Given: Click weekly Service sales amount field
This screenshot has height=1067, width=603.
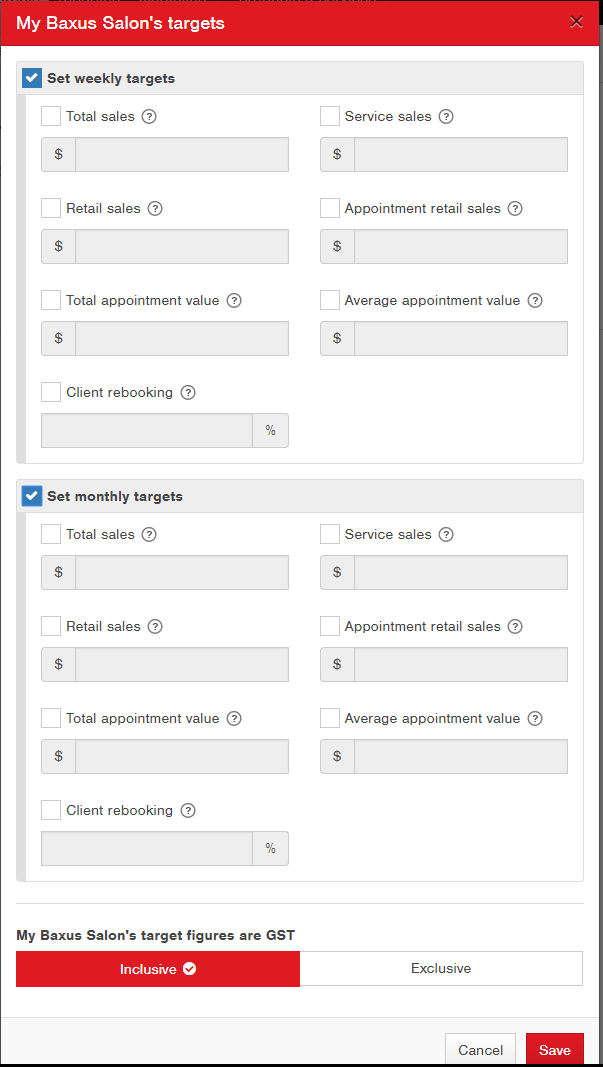Looking at the screenshot, I should 461,154.
